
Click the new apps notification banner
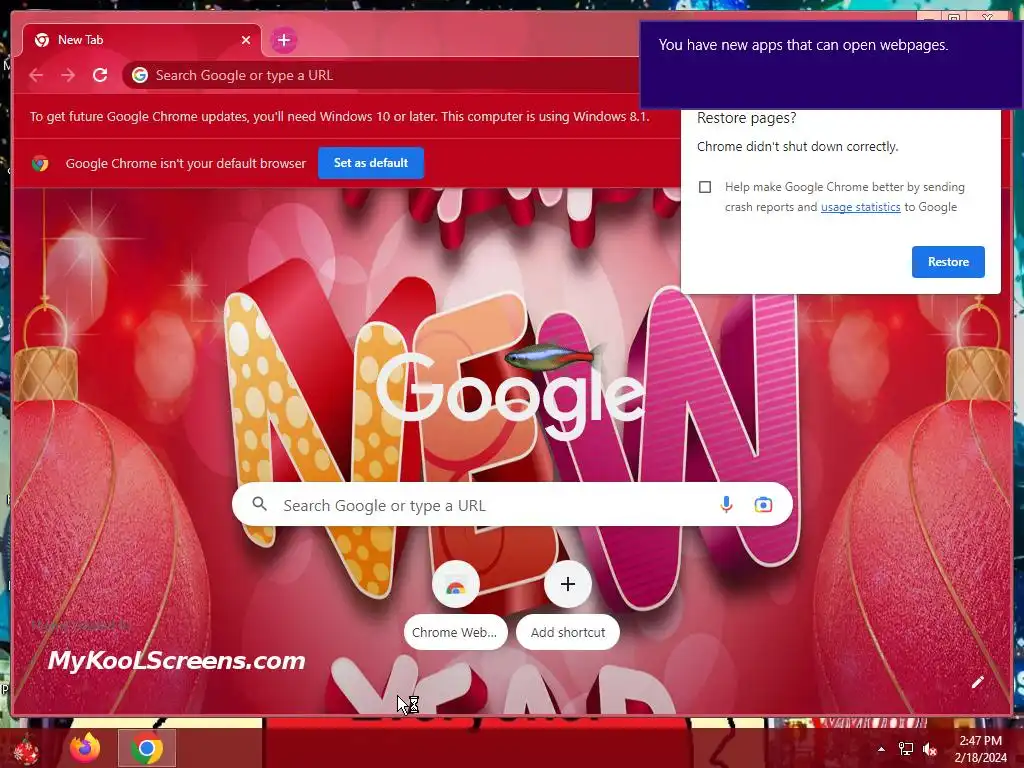pos(831,65)
